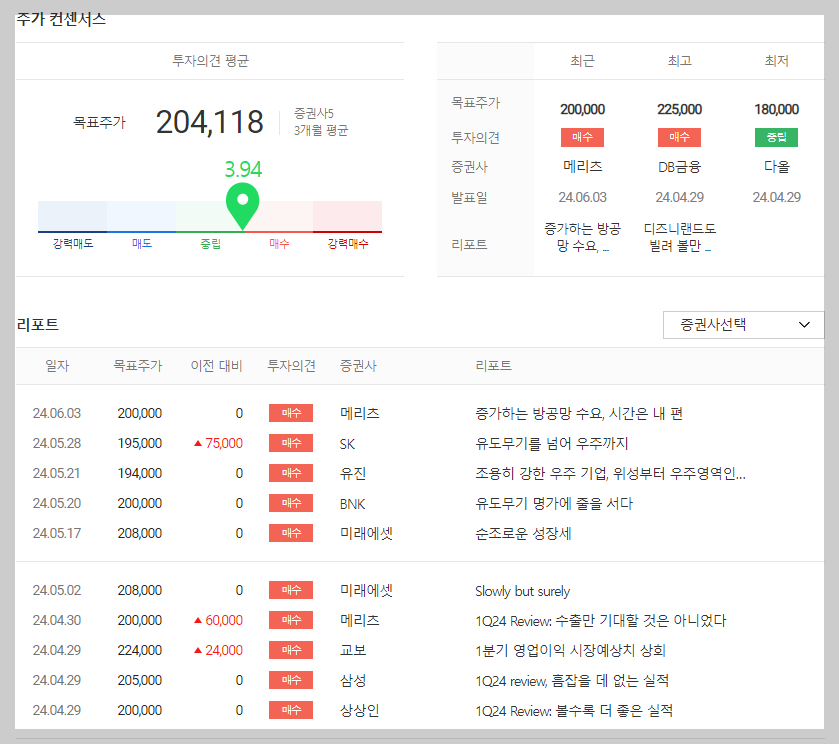
Task: Open the 증권사선택 dropdown
Action: [743, 325]
